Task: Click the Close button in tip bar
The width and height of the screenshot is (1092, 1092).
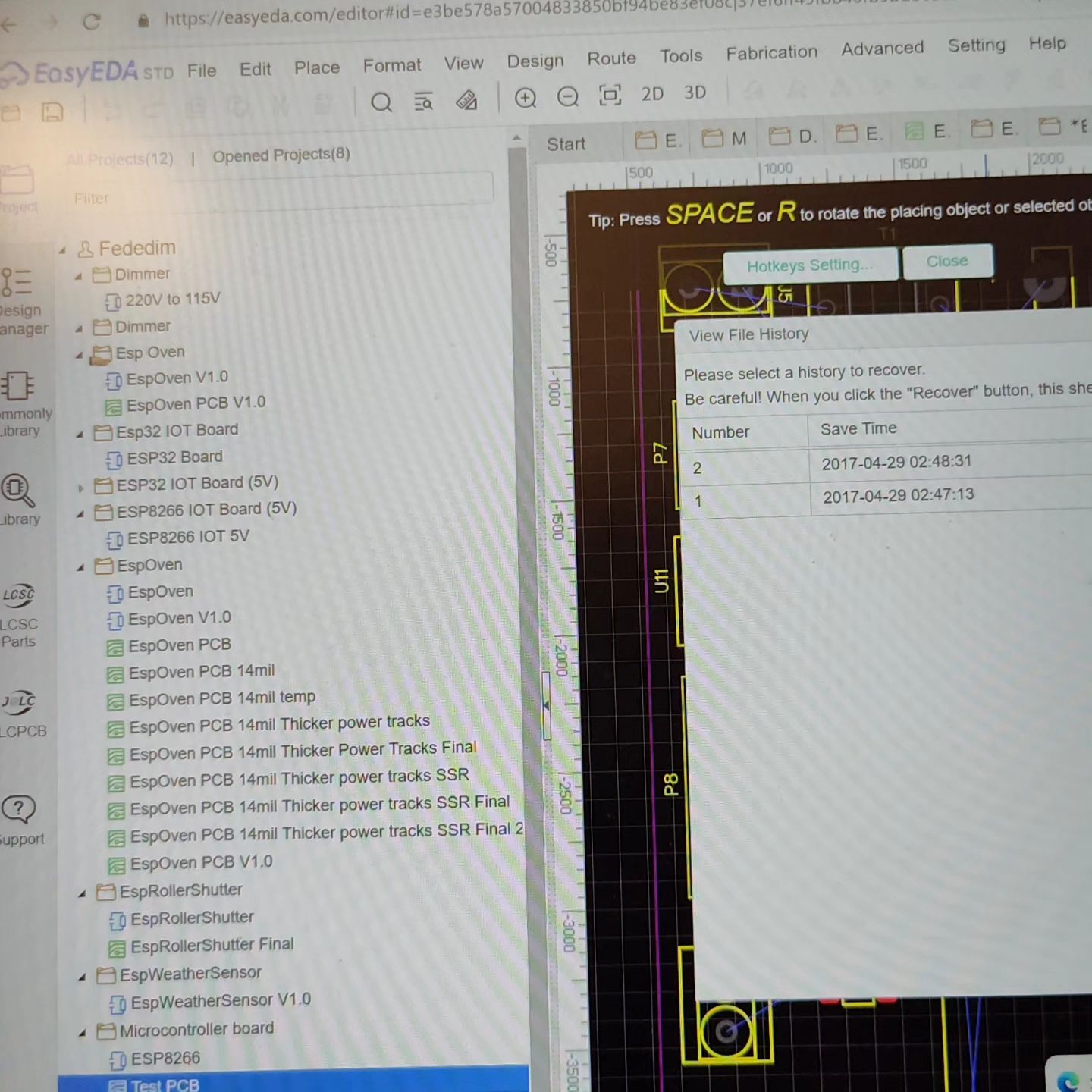Action: click(947, 261)
